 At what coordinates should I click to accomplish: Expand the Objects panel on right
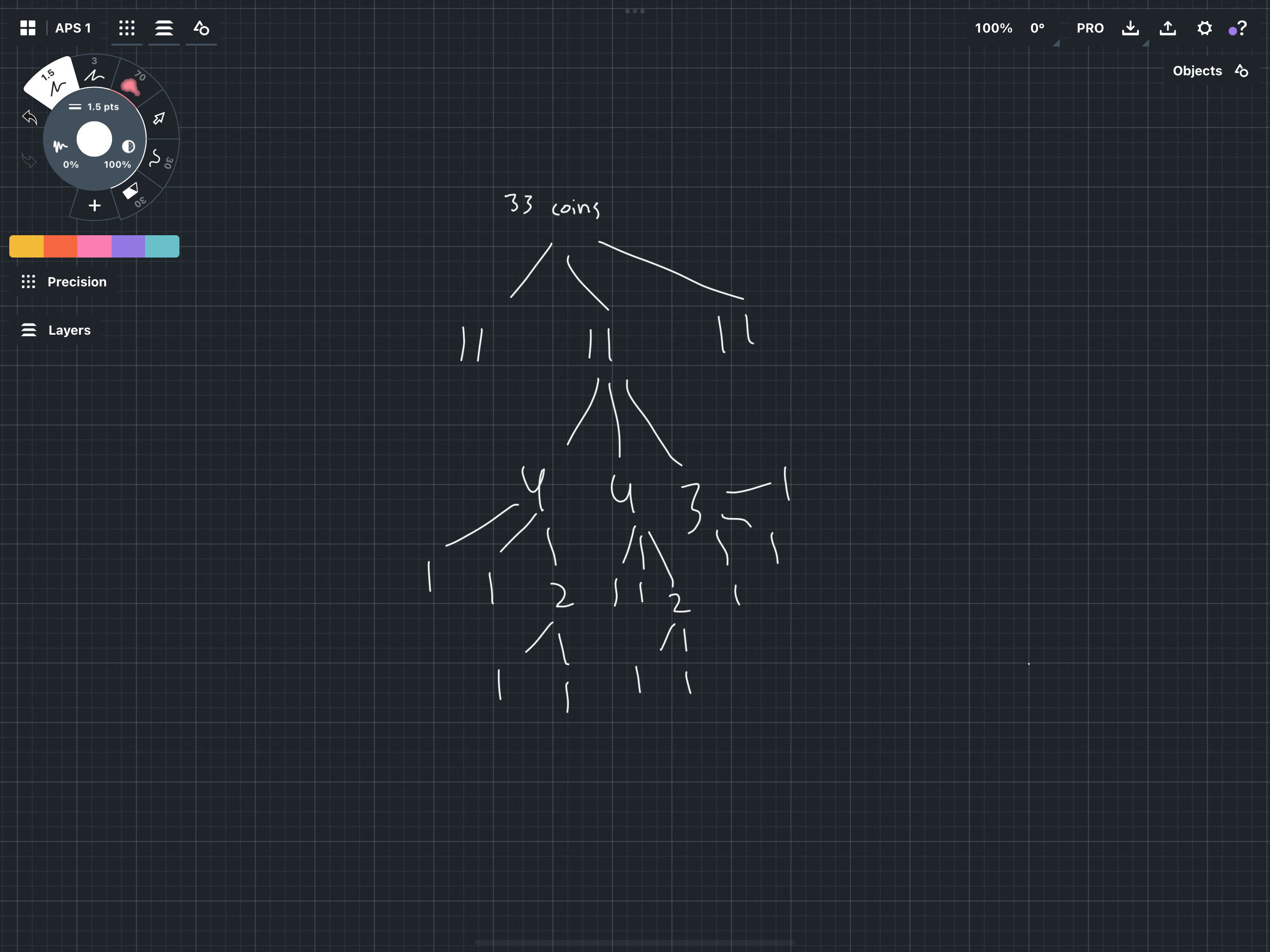(x=1210, y=71)
